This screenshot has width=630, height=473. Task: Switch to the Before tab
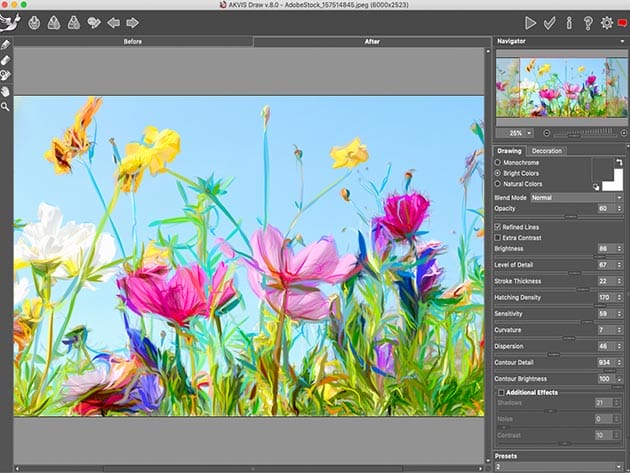tap(132, 41)
